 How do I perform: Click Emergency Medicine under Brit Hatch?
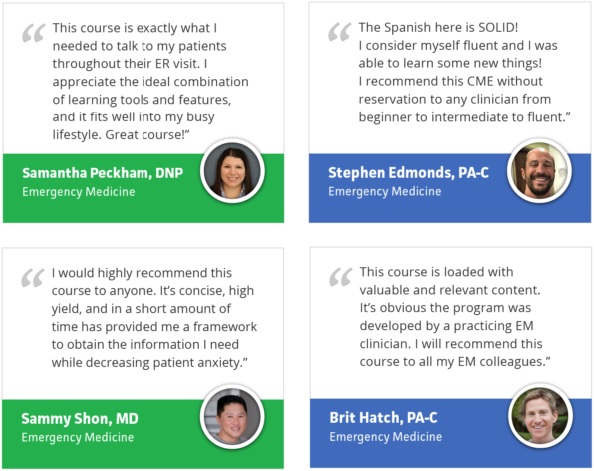click(386, 437)
